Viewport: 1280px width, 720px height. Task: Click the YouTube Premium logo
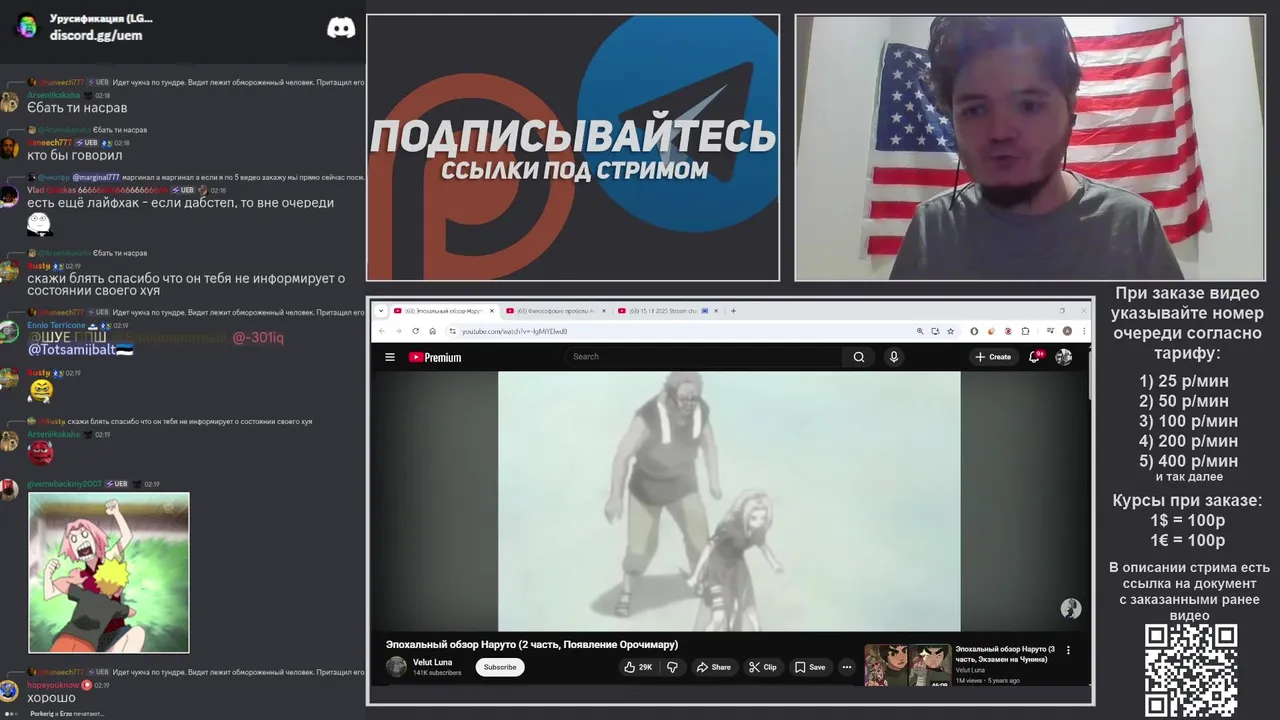[435, 357]
